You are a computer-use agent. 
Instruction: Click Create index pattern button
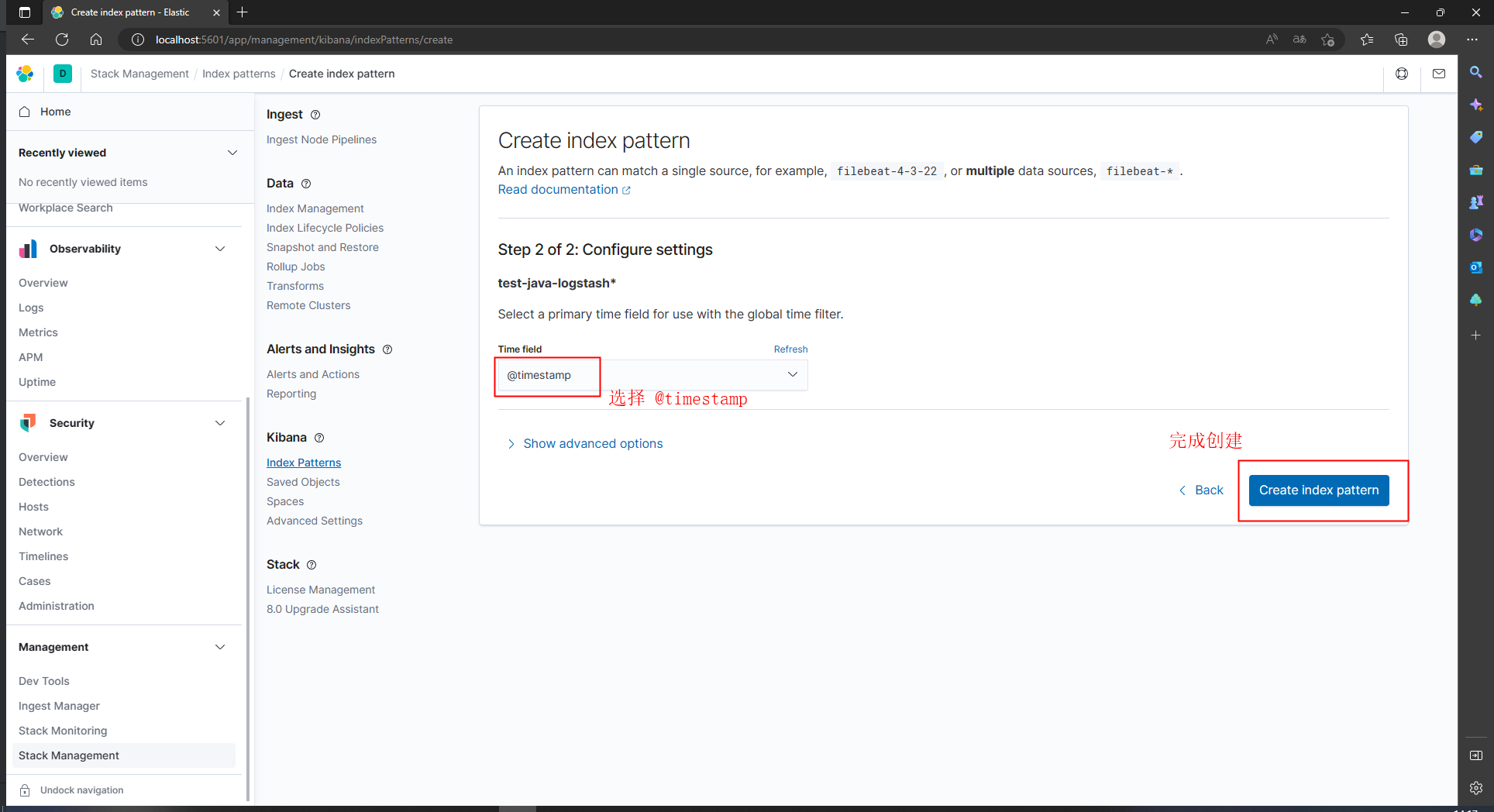pos(1319,490)
